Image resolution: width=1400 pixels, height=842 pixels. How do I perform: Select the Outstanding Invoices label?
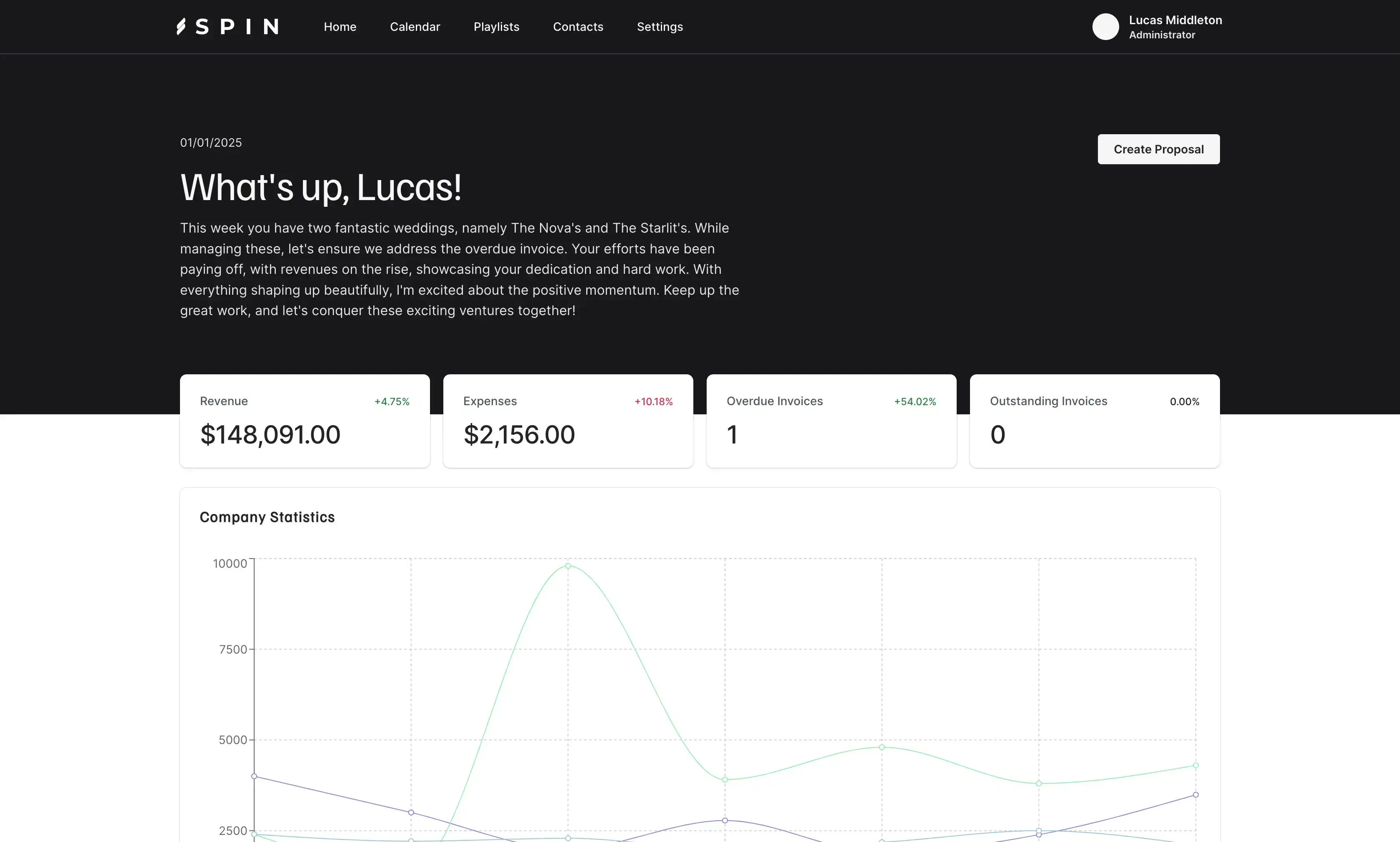point(1048,401)
